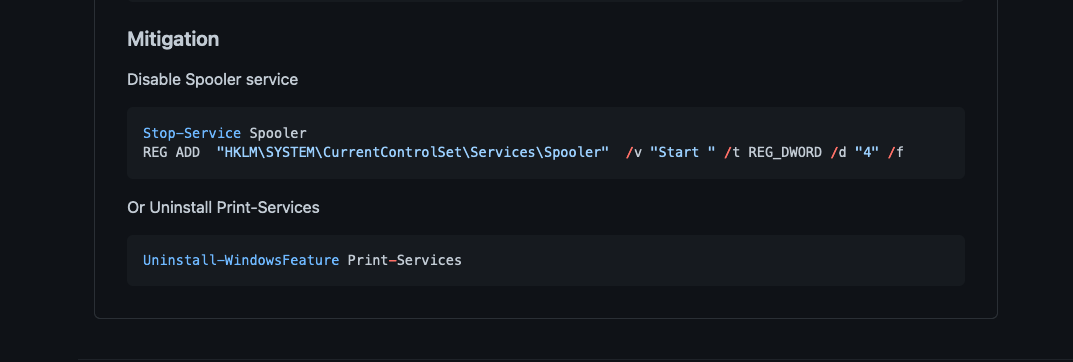The width and height of the screenshot is (1073, 362).
Task: Click the word Spooler after Stop-Service
Action: coord(278,133)
